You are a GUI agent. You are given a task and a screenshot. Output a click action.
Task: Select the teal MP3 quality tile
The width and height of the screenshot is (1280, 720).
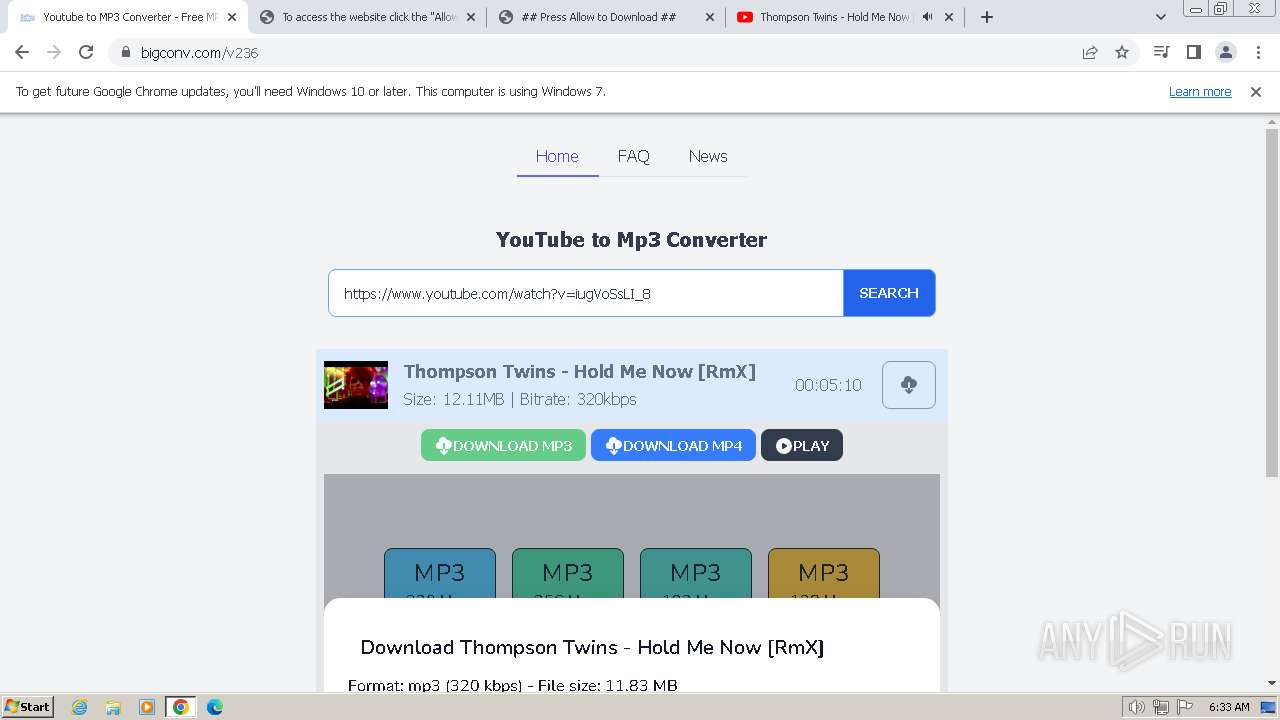pyautogui.click(x=696, y=574)
